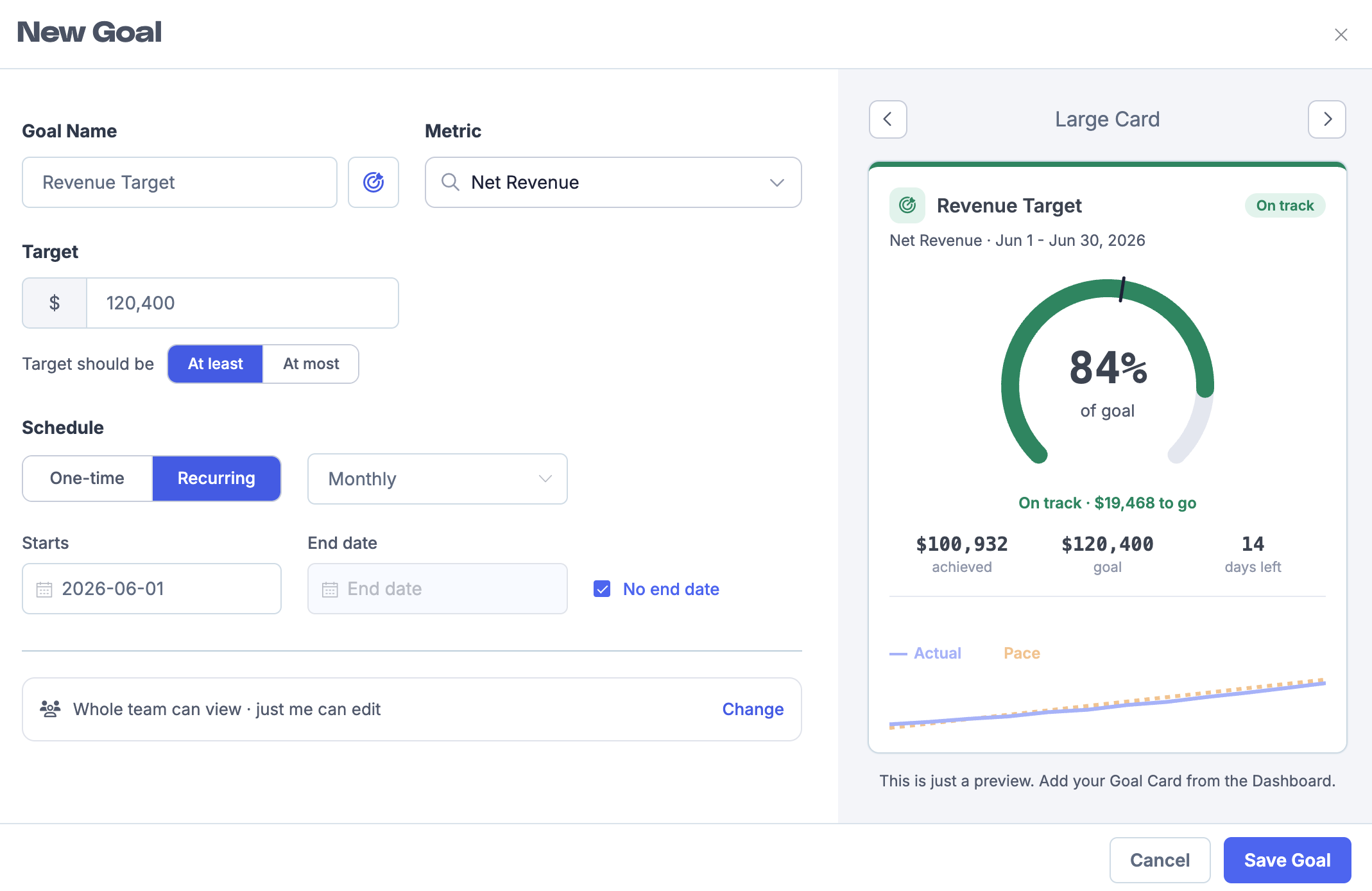
Task: Switch schedule to One-time
Action: [87, 478]
